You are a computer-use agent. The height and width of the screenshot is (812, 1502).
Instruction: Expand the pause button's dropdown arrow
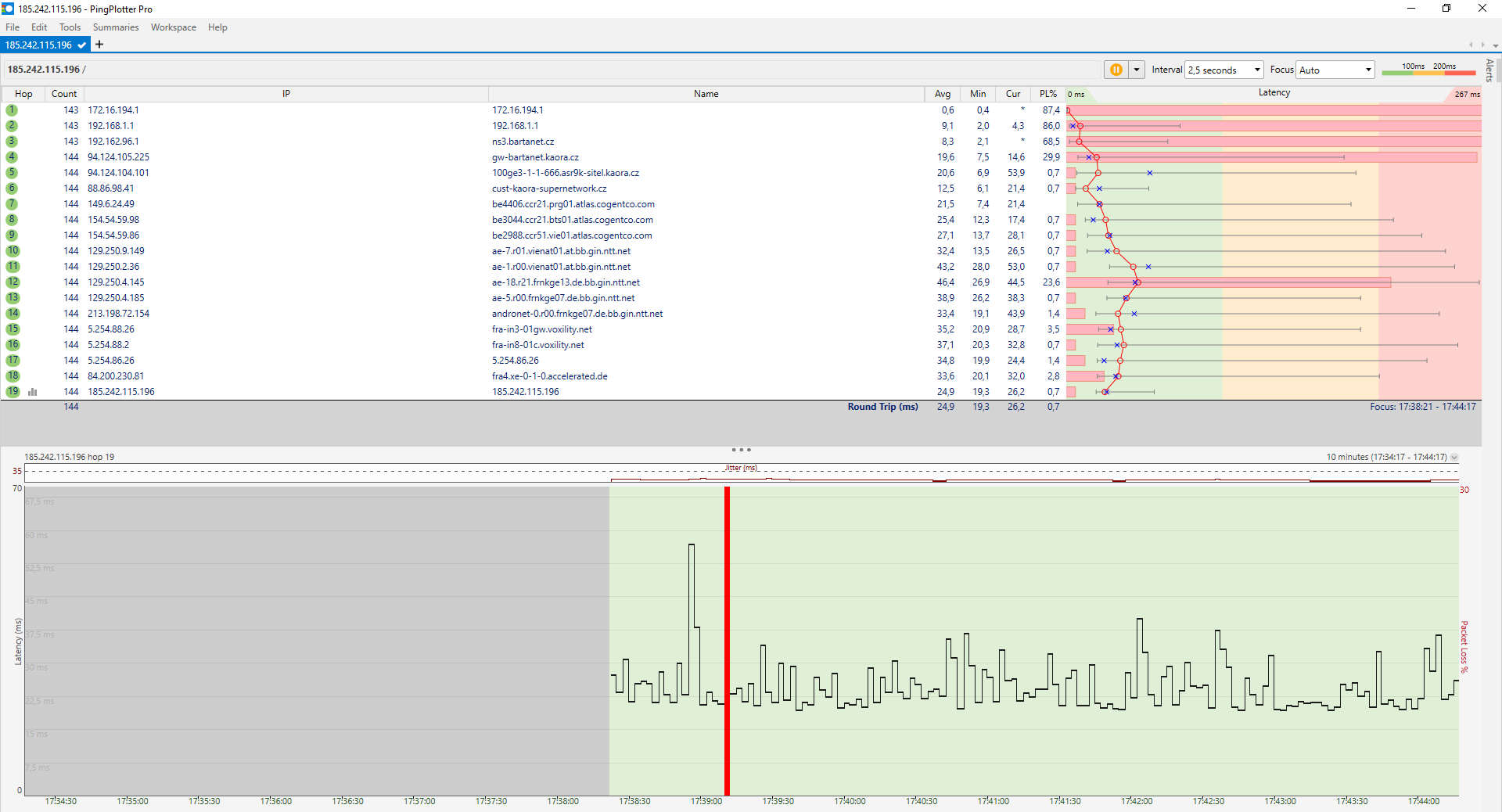pyautogui.click(x=1137, y=70)
